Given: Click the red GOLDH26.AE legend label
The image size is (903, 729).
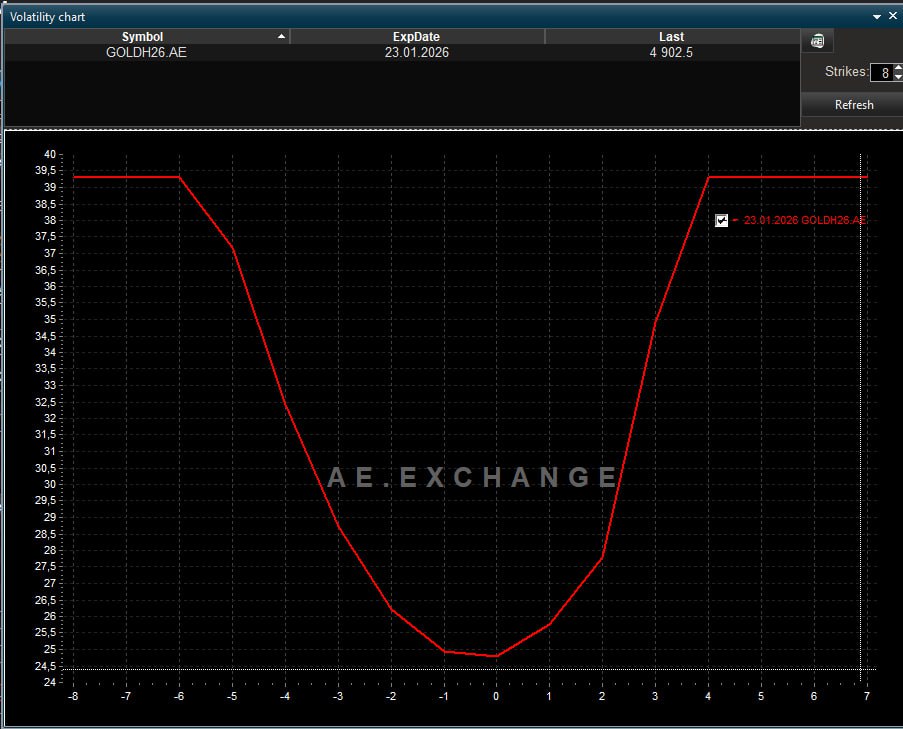Looking at the screenshot, I should [x=804, y=220].
